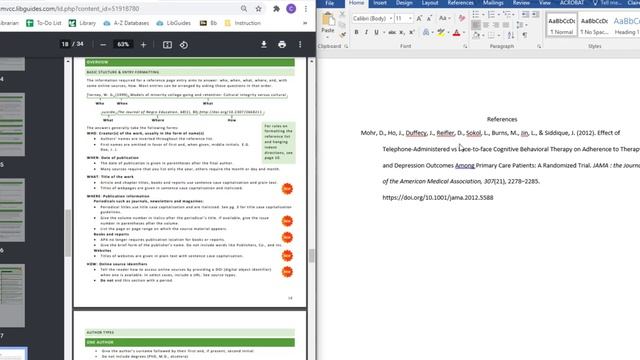640x360 pixels.
Task: Switch to the Design ribbon tab
Action: 404,3
